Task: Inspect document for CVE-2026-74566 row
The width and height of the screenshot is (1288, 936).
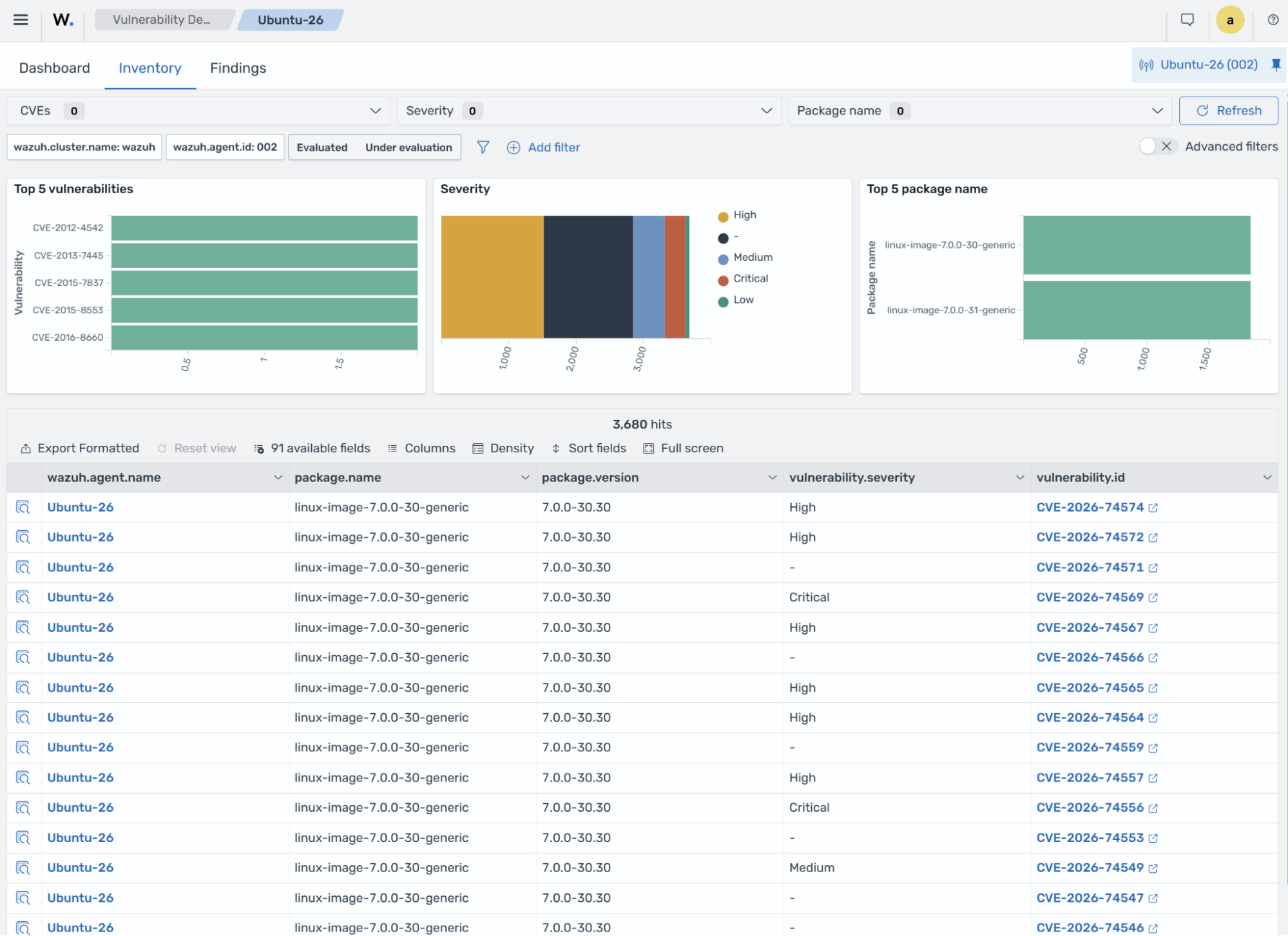Action: point(23,658)
